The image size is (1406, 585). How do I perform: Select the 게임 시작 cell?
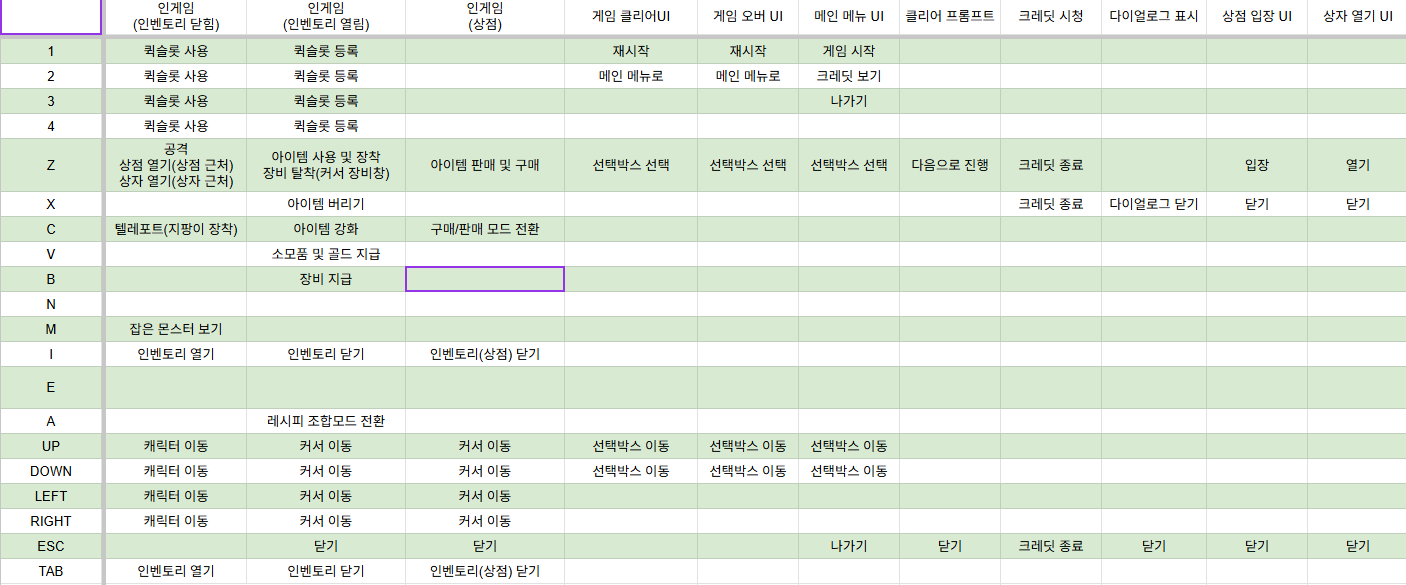pyautogui.click(x=849, y=51)
